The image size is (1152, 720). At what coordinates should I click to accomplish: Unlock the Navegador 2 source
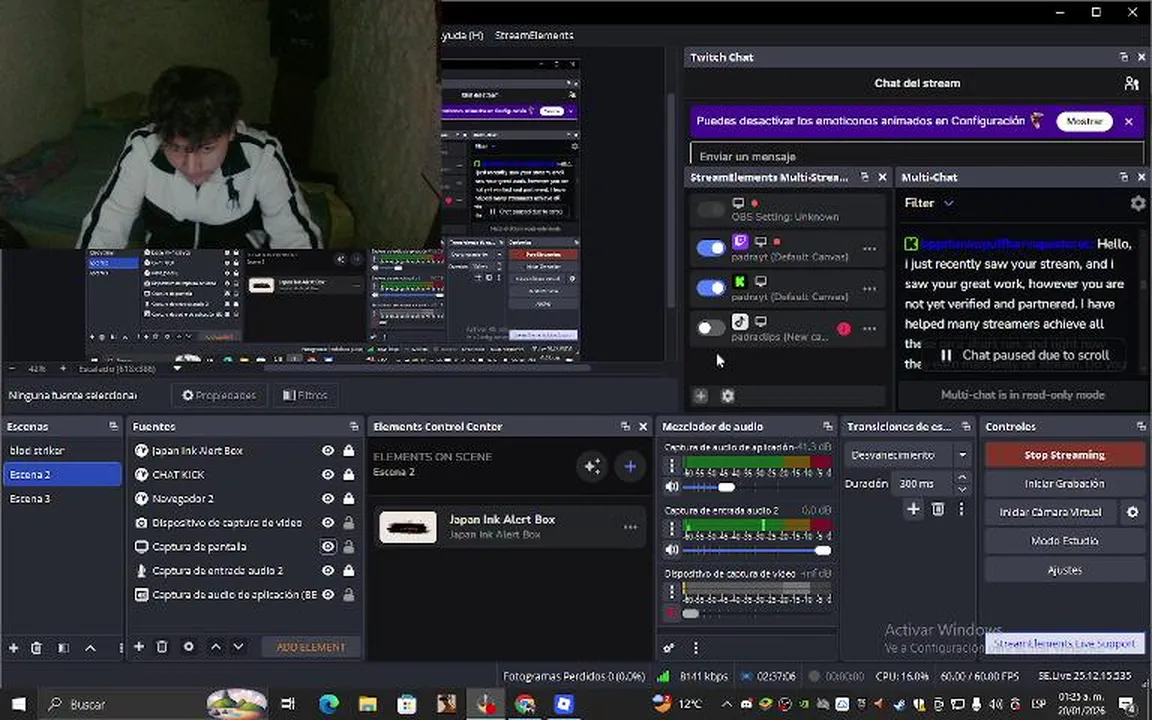coord(349,498)
